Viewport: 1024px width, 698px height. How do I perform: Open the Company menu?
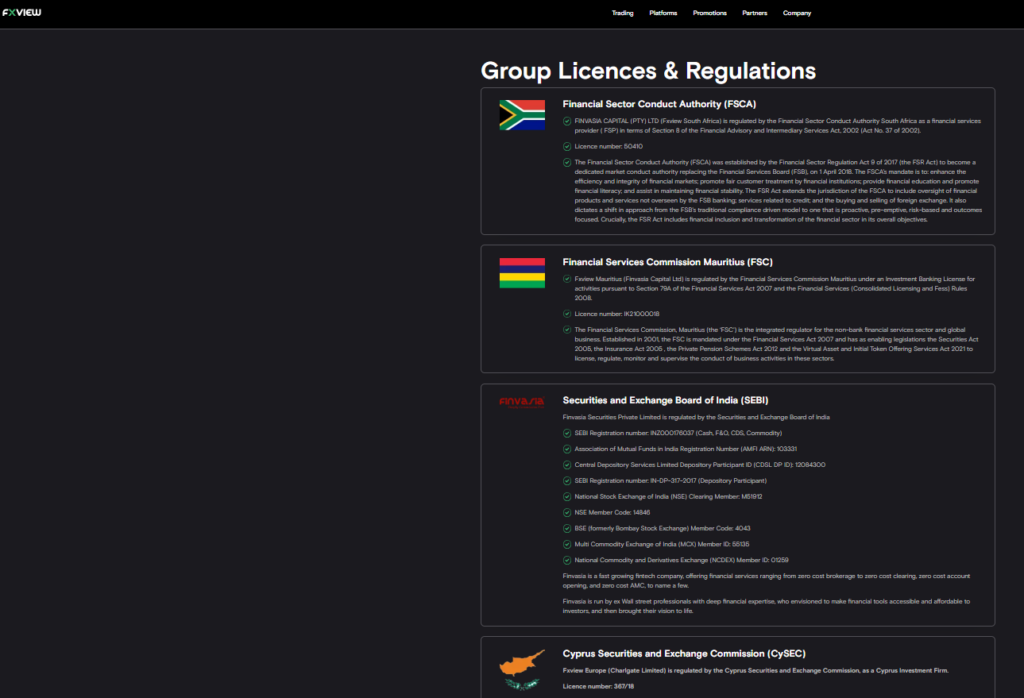coord(797,13)
